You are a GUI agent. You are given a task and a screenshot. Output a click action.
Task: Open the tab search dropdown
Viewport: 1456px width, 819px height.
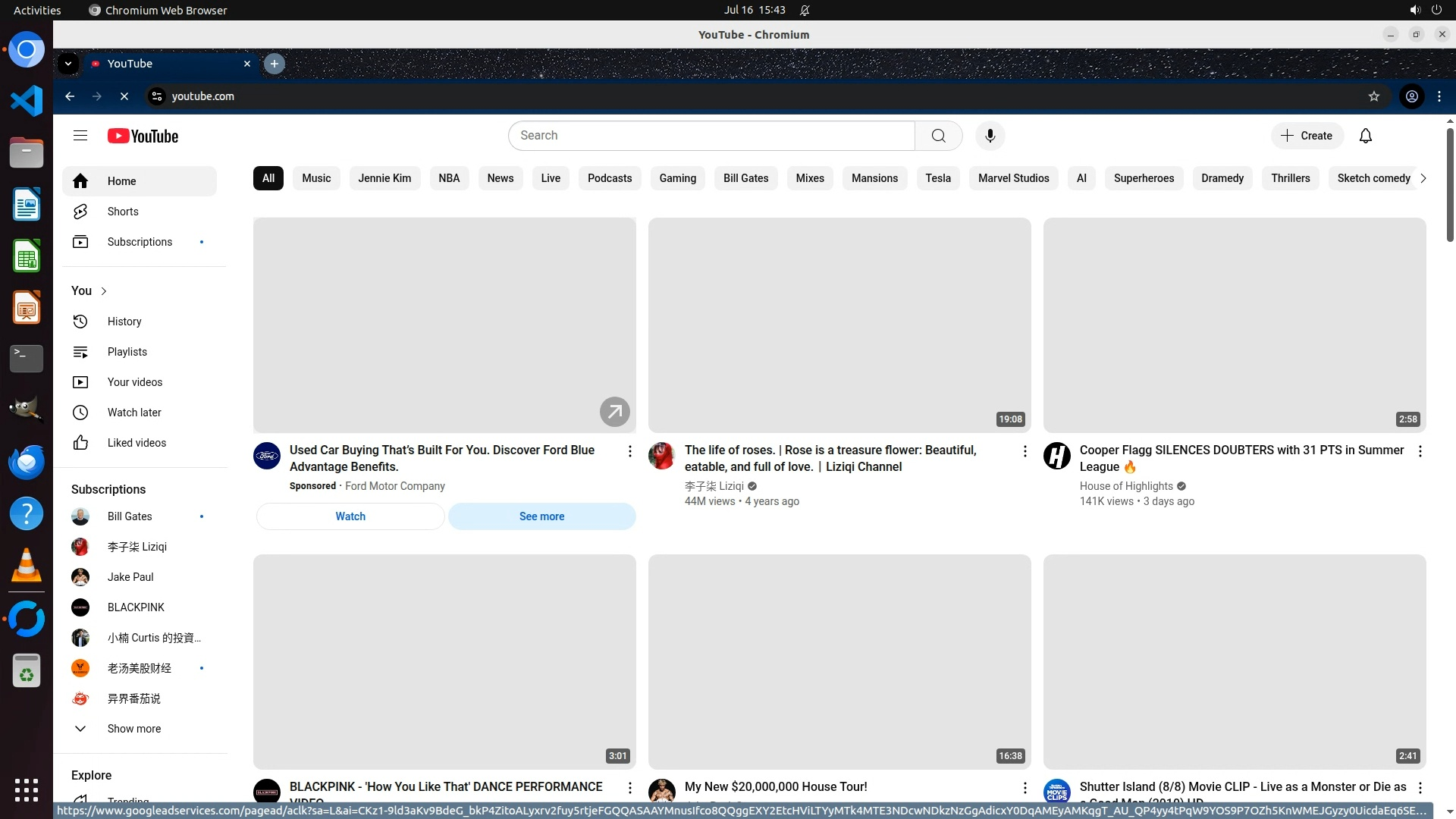click(x=68, y=64)
